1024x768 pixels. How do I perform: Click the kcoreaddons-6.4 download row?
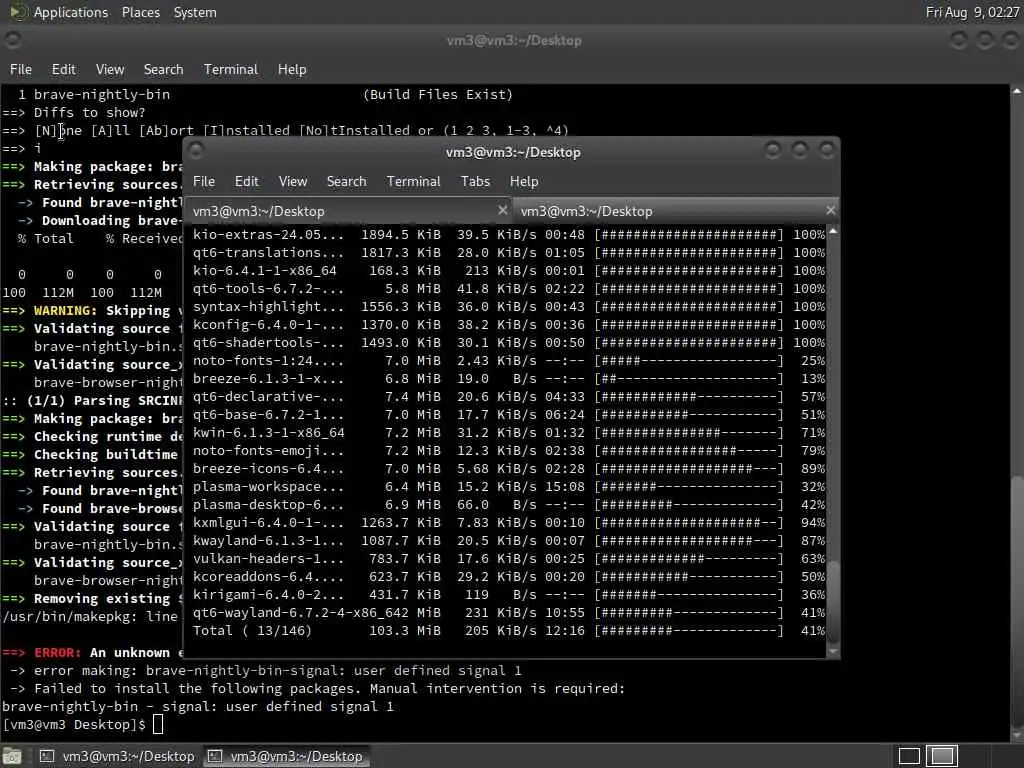click(x=509, y=577)
